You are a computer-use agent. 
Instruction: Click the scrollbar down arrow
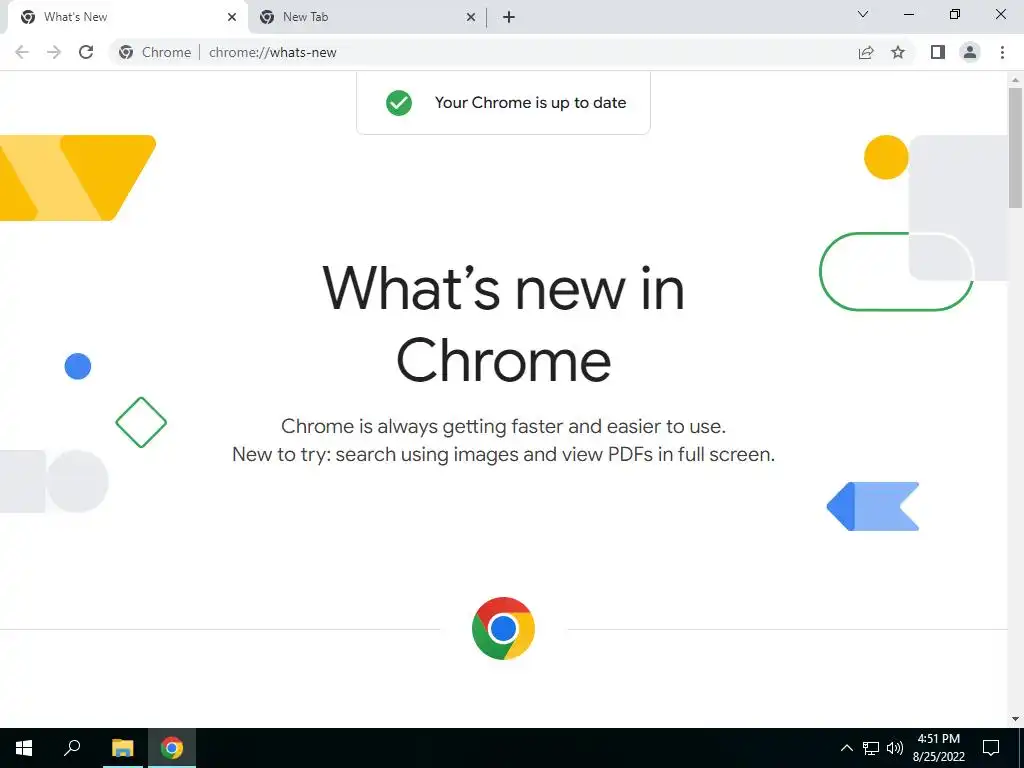tap(1015, 719)
